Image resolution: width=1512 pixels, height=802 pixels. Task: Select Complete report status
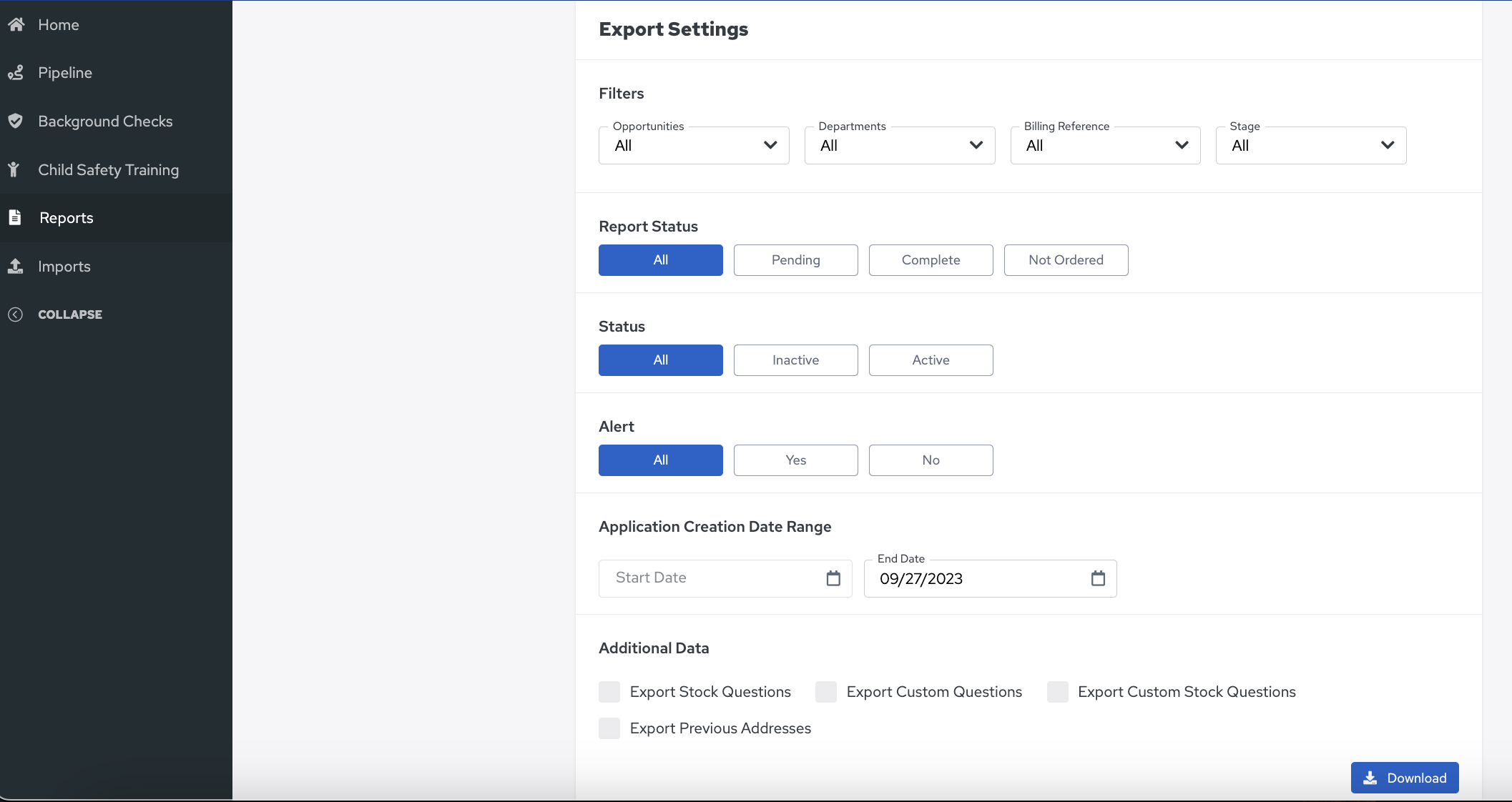pyautogui.click(x=931, y=260)
